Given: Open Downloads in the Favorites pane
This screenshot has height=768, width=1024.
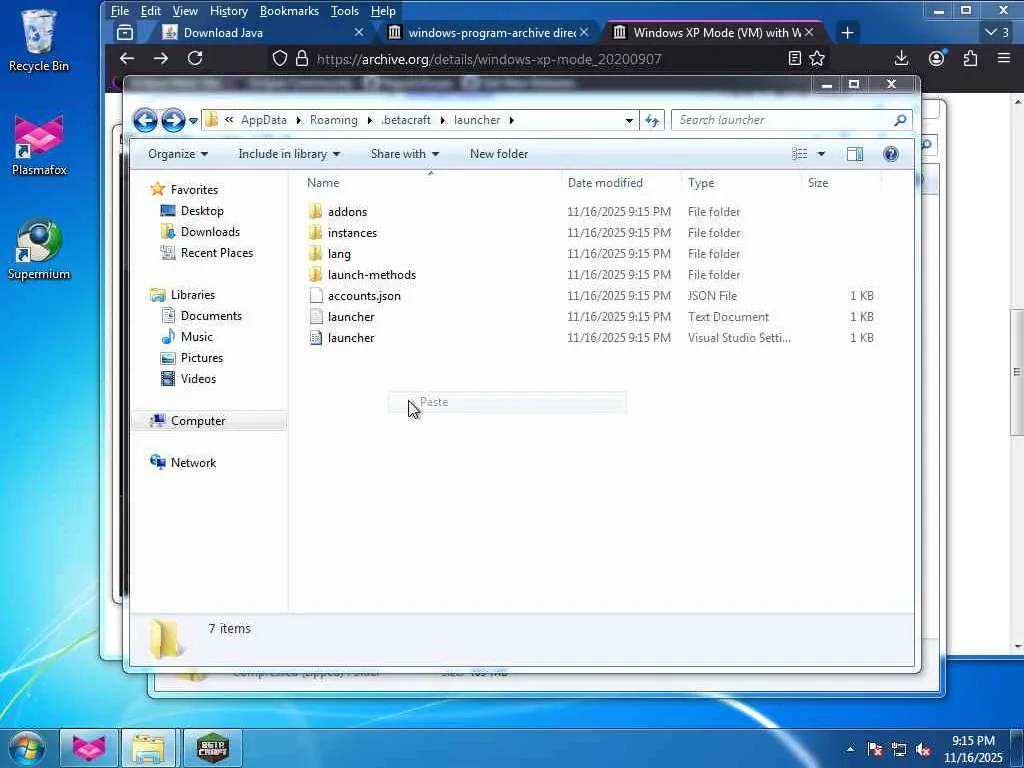Looking at the screenshot, I should [210, 232].
